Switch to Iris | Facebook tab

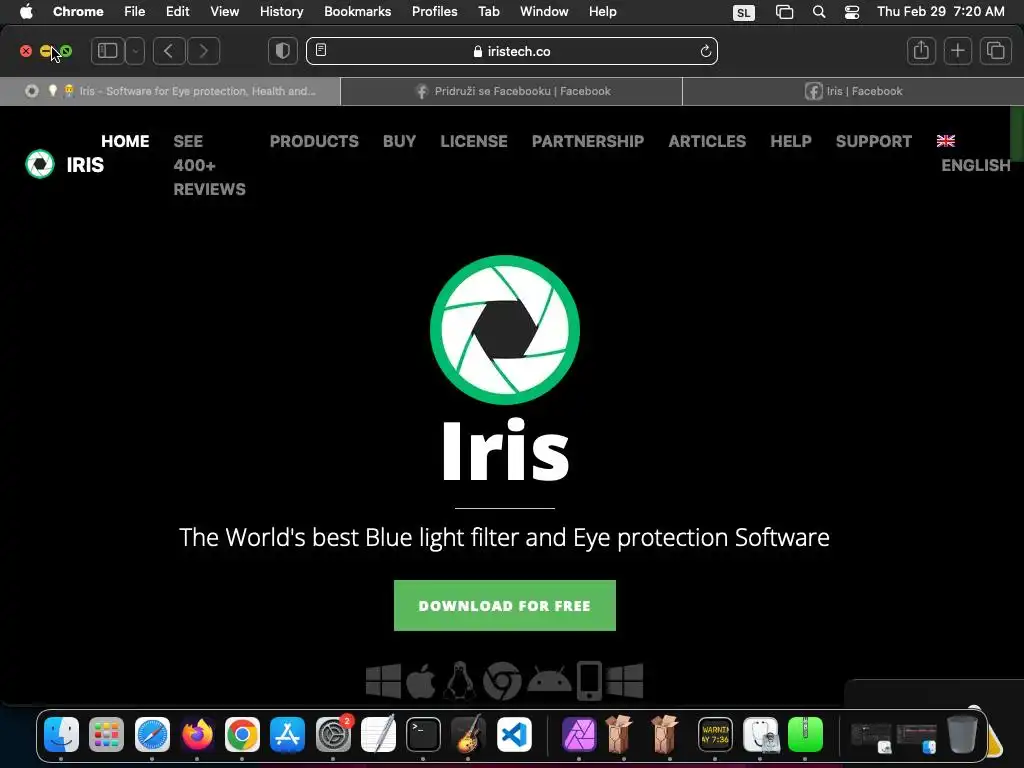(x=854, y=91)
